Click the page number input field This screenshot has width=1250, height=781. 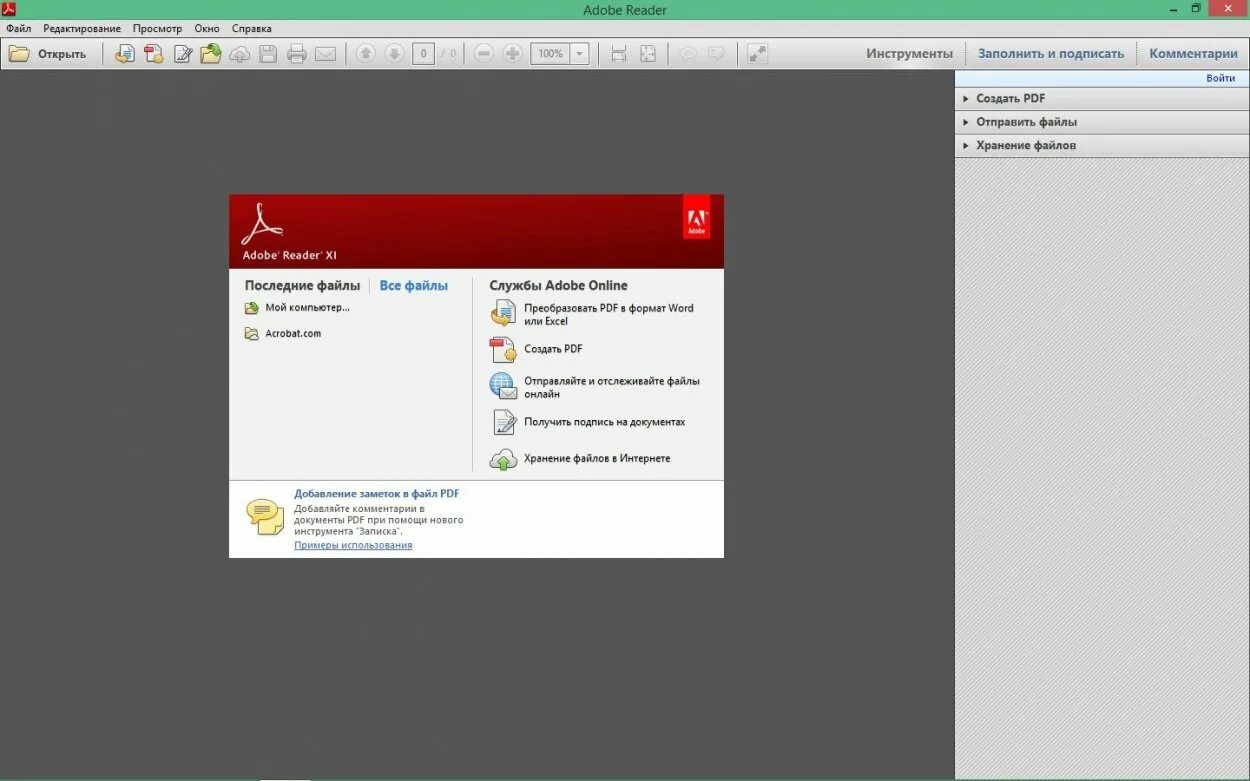click(423, 54)
